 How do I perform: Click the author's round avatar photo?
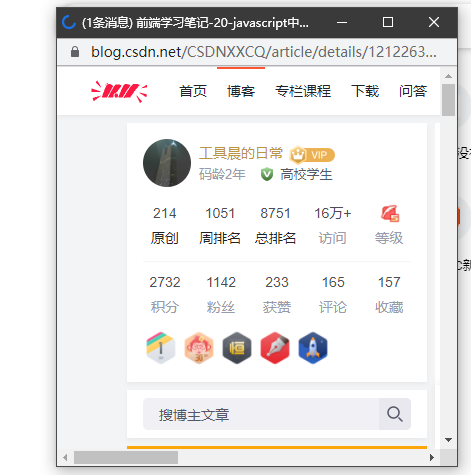(x=167, y=163)
